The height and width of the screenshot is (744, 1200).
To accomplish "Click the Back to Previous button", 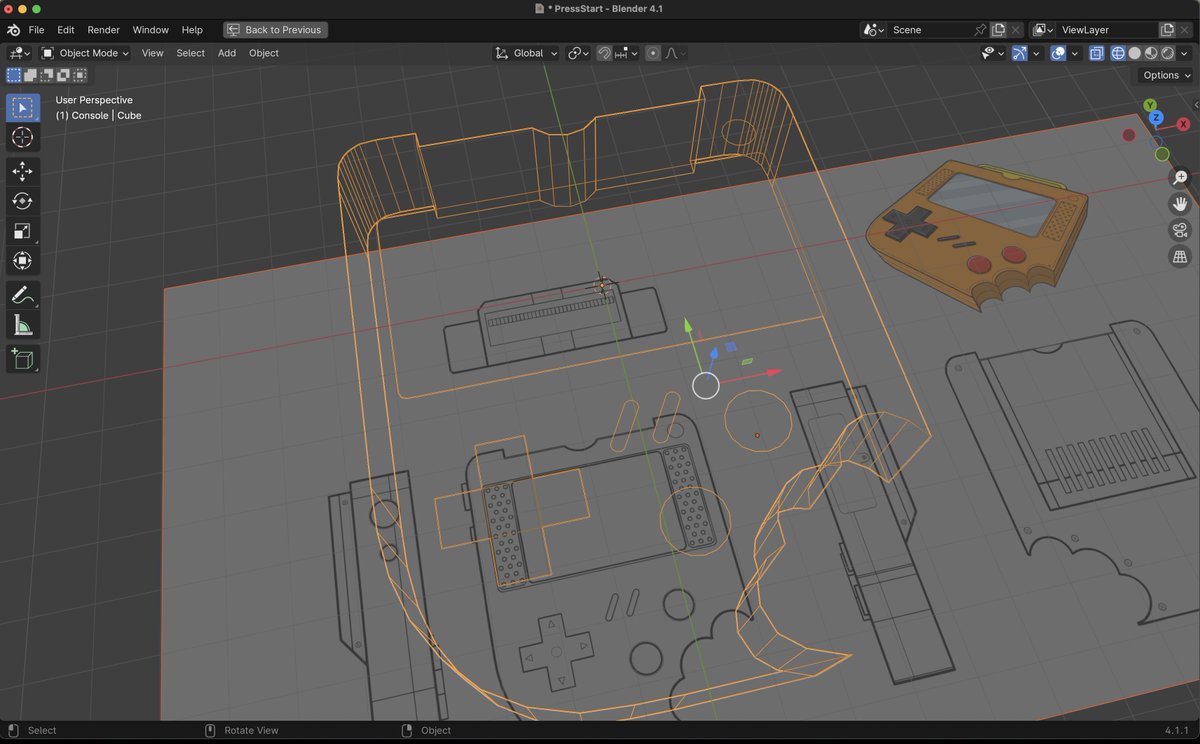I will (x=276, y=30).
